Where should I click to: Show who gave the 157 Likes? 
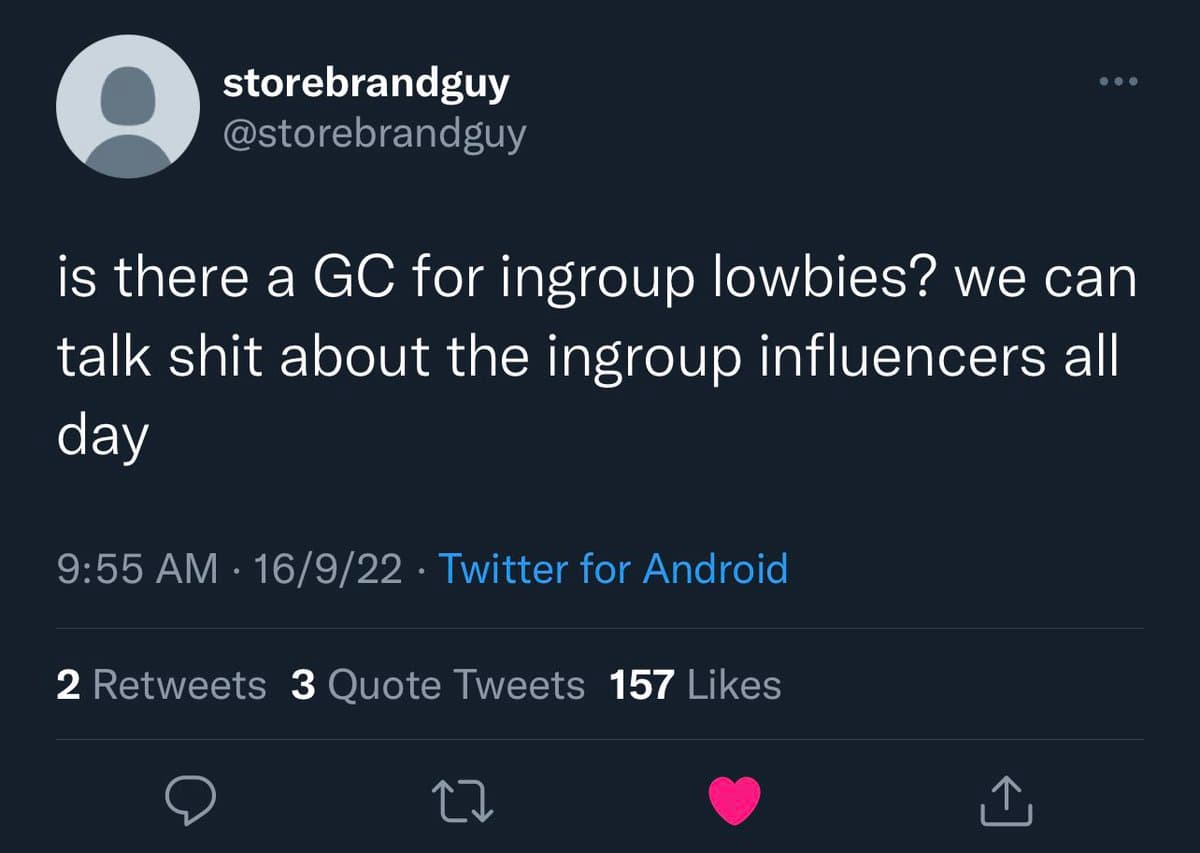[695, 685]
